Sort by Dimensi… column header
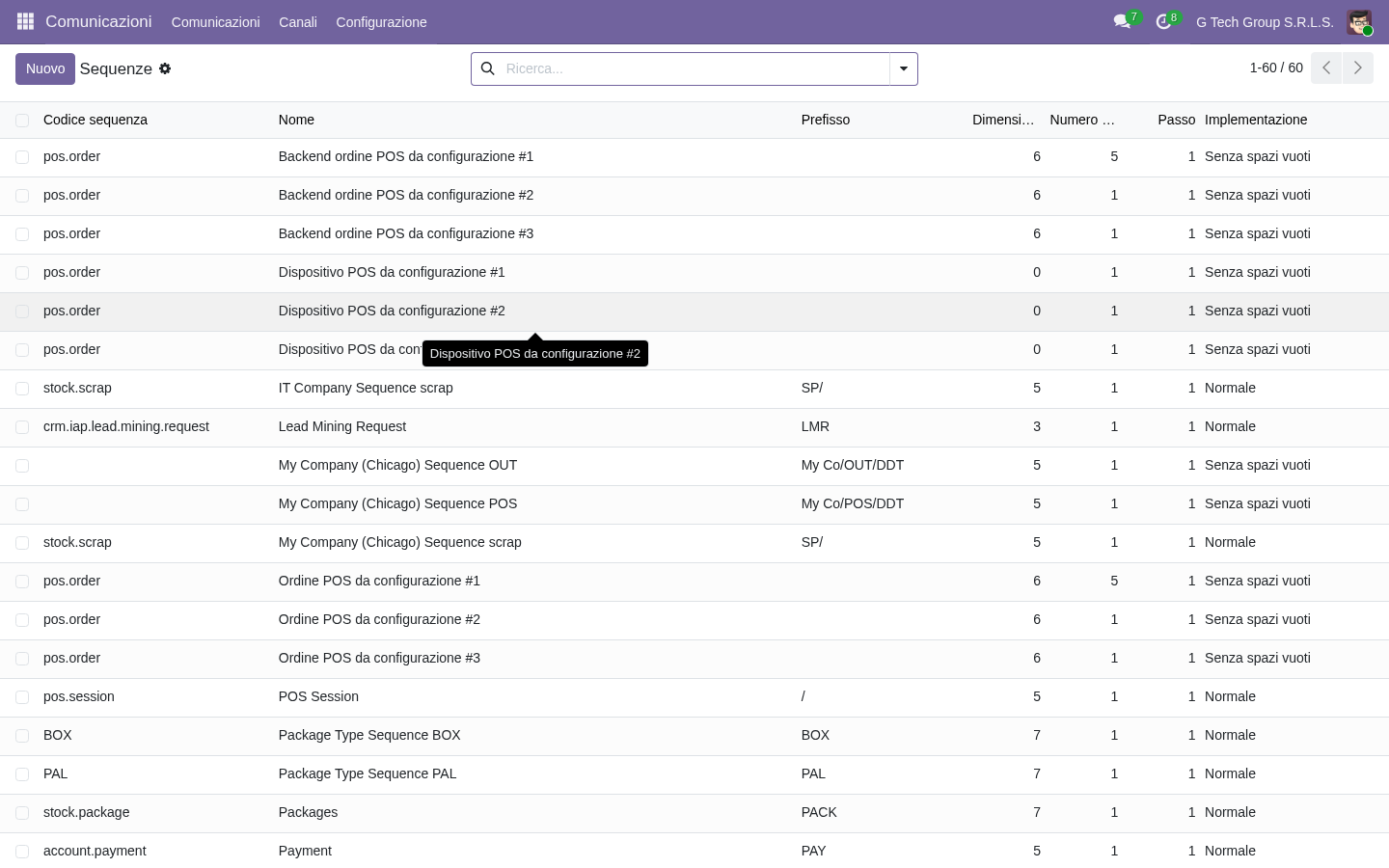 tap(1003, 120)
